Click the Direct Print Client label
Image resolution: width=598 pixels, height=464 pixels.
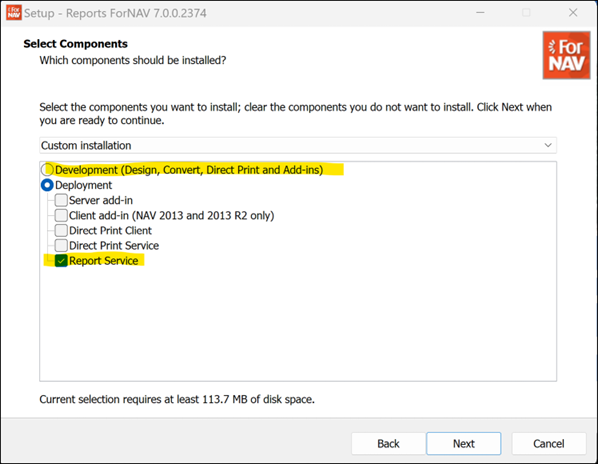[110, 231]
